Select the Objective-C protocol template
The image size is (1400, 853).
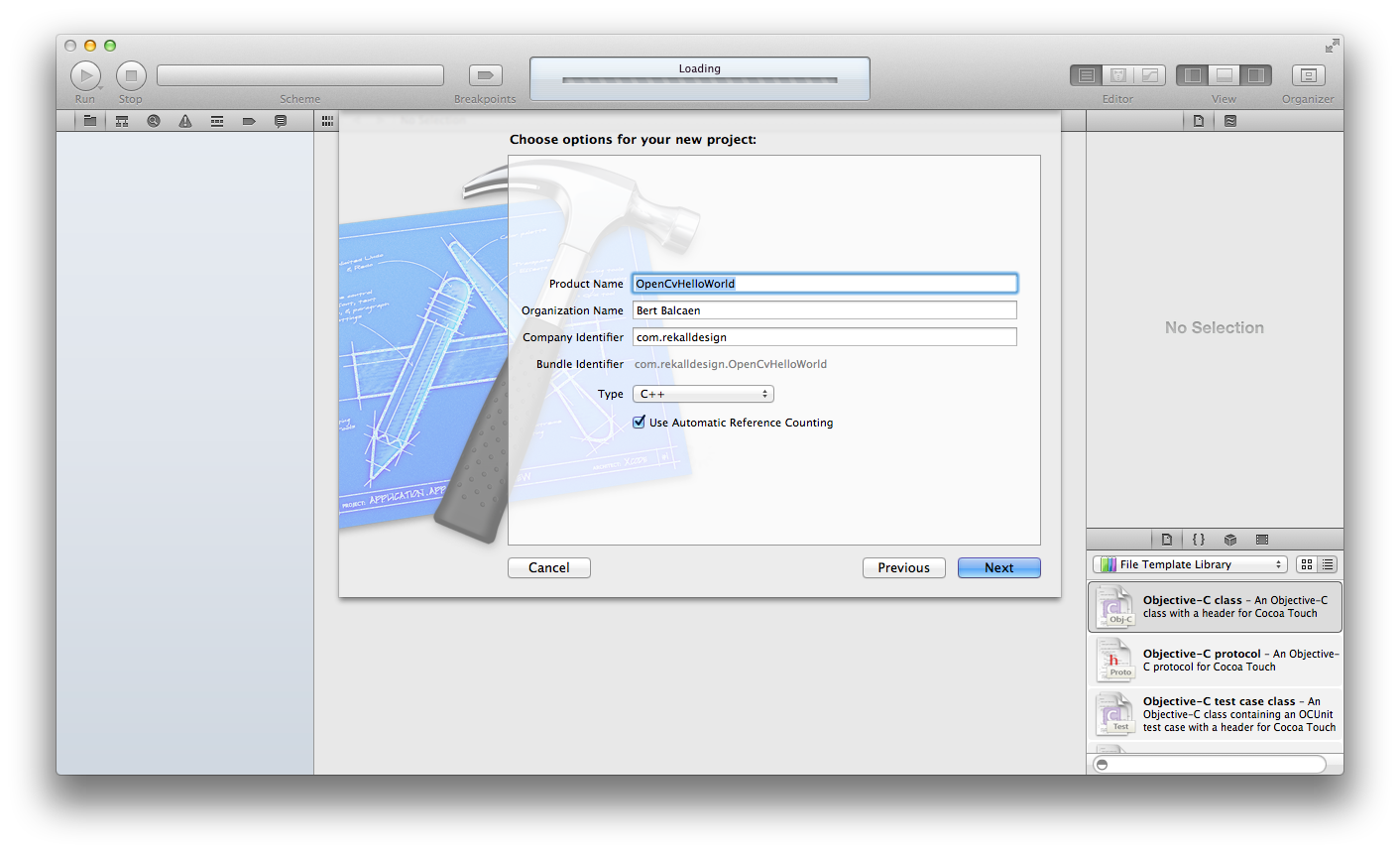(x=1215, y=661)
